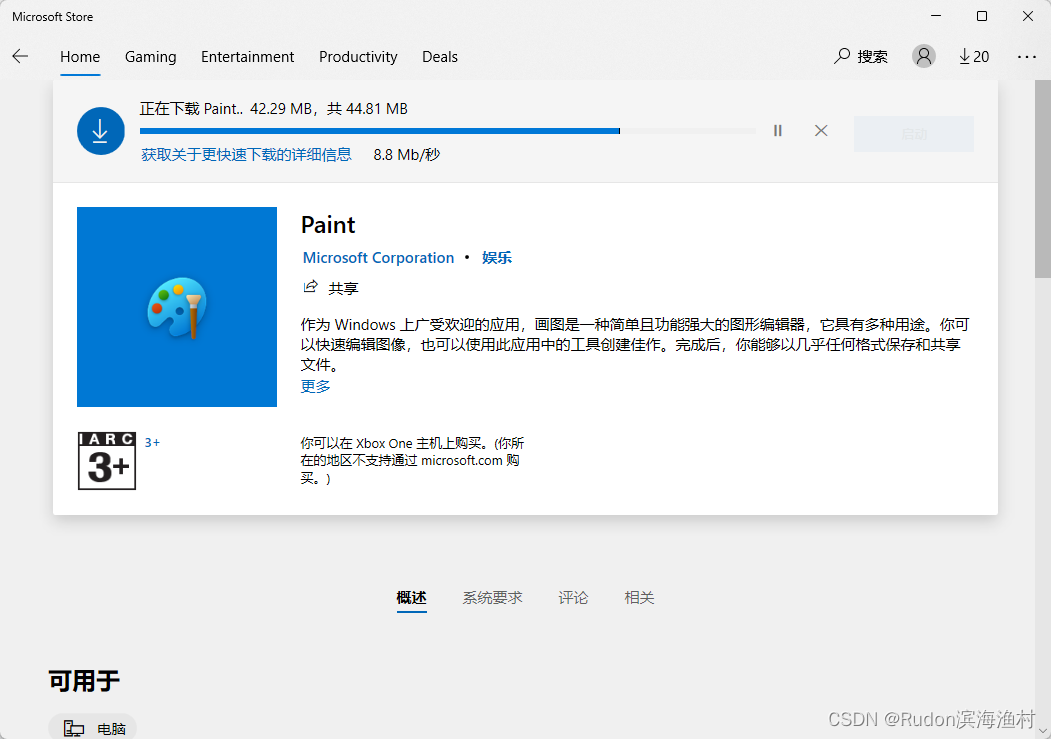Click the 搜索 search label
The height and width of the screenshot is (739, 1051).
pos(872,57)
